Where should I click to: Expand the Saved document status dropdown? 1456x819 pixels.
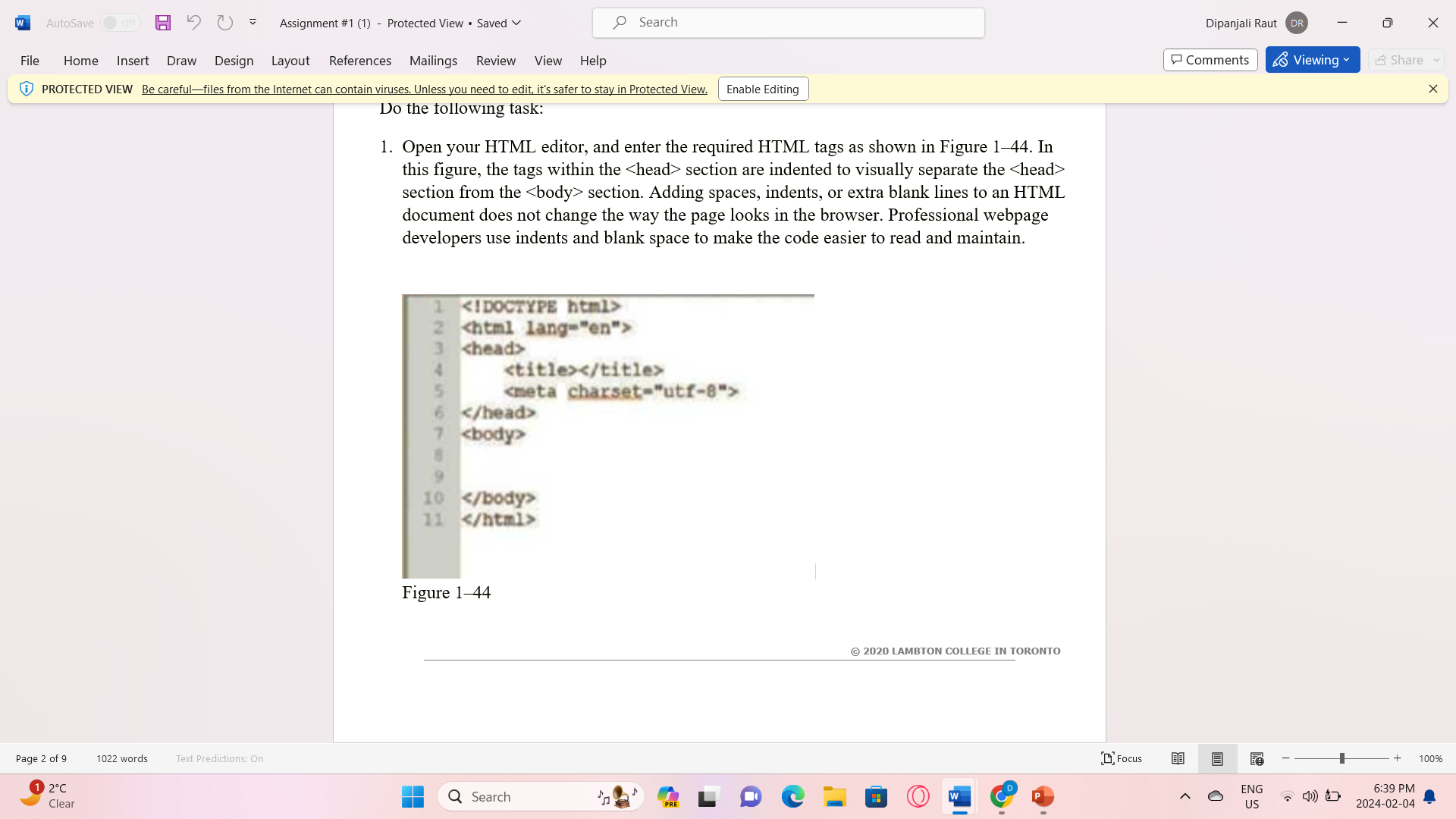(x=516, y=23)
